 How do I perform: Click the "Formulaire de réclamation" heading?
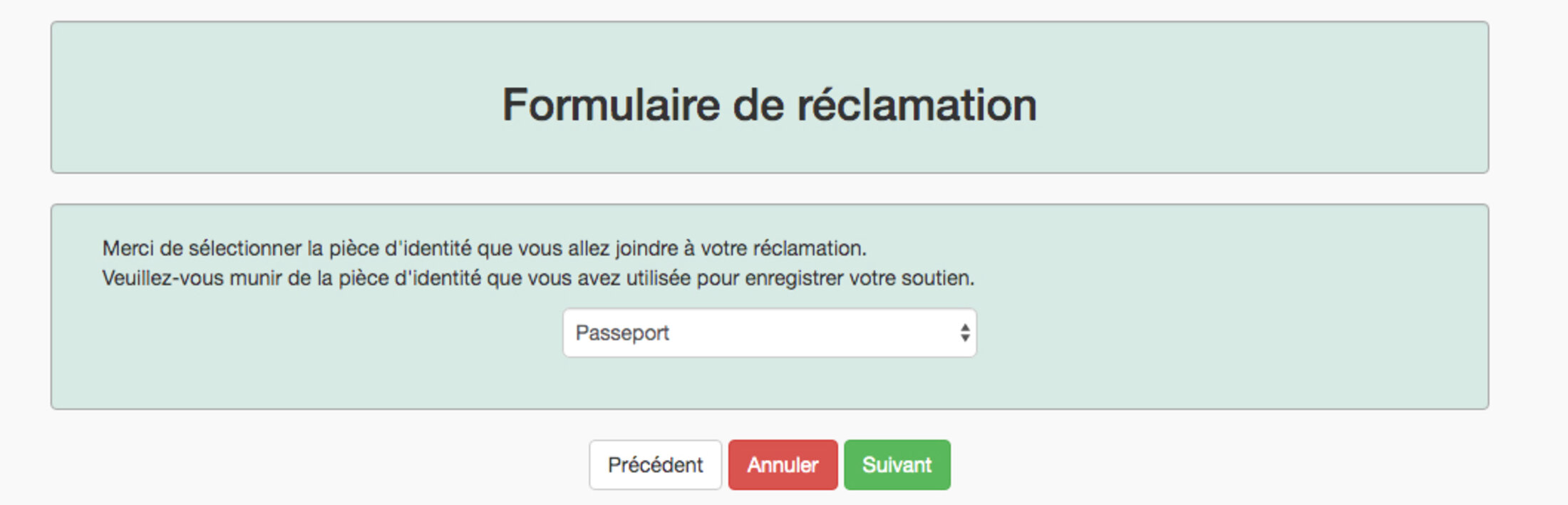tap(769, 105)
